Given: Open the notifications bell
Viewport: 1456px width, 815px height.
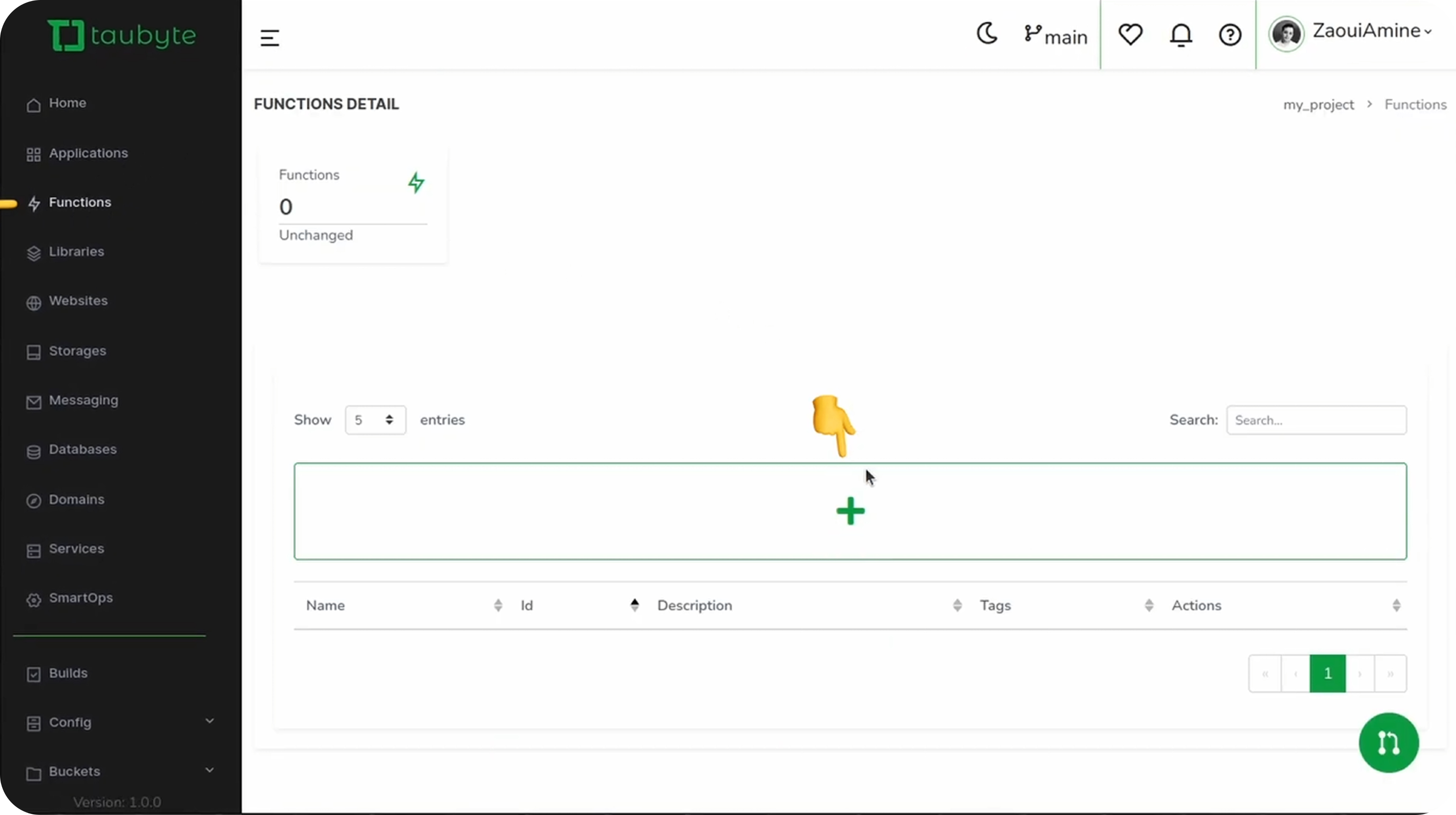Looking at the screenshot, I should click(1181, 35).
